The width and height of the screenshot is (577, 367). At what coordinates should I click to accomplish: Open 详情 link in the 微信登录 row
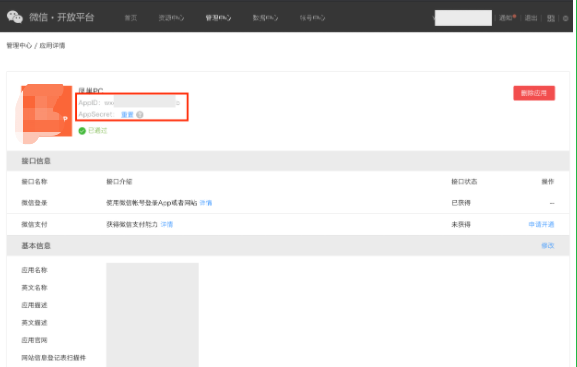[206, 203]
